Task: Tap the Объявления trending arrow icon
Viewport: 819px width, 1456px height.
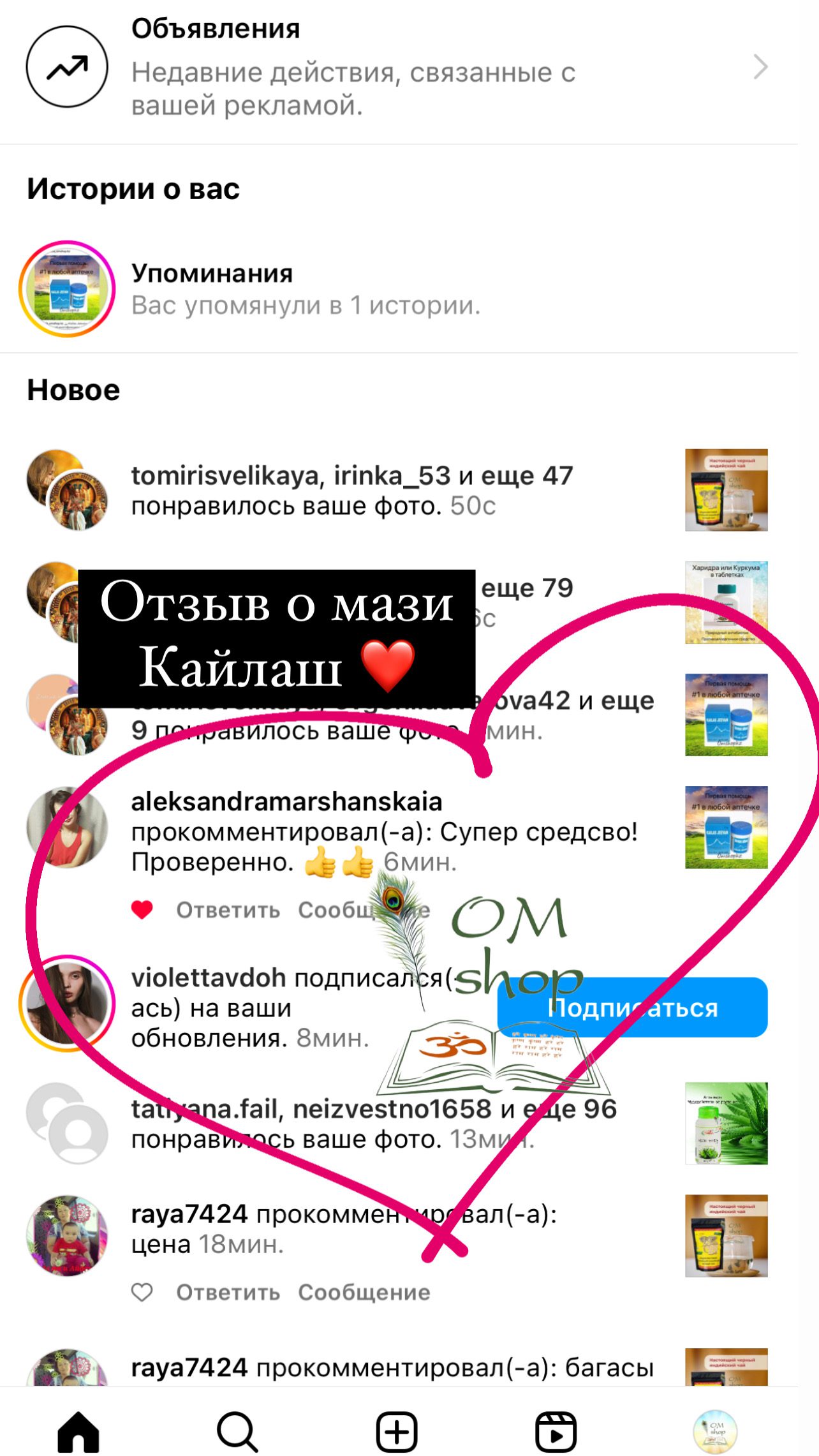Action: [67, 66]
